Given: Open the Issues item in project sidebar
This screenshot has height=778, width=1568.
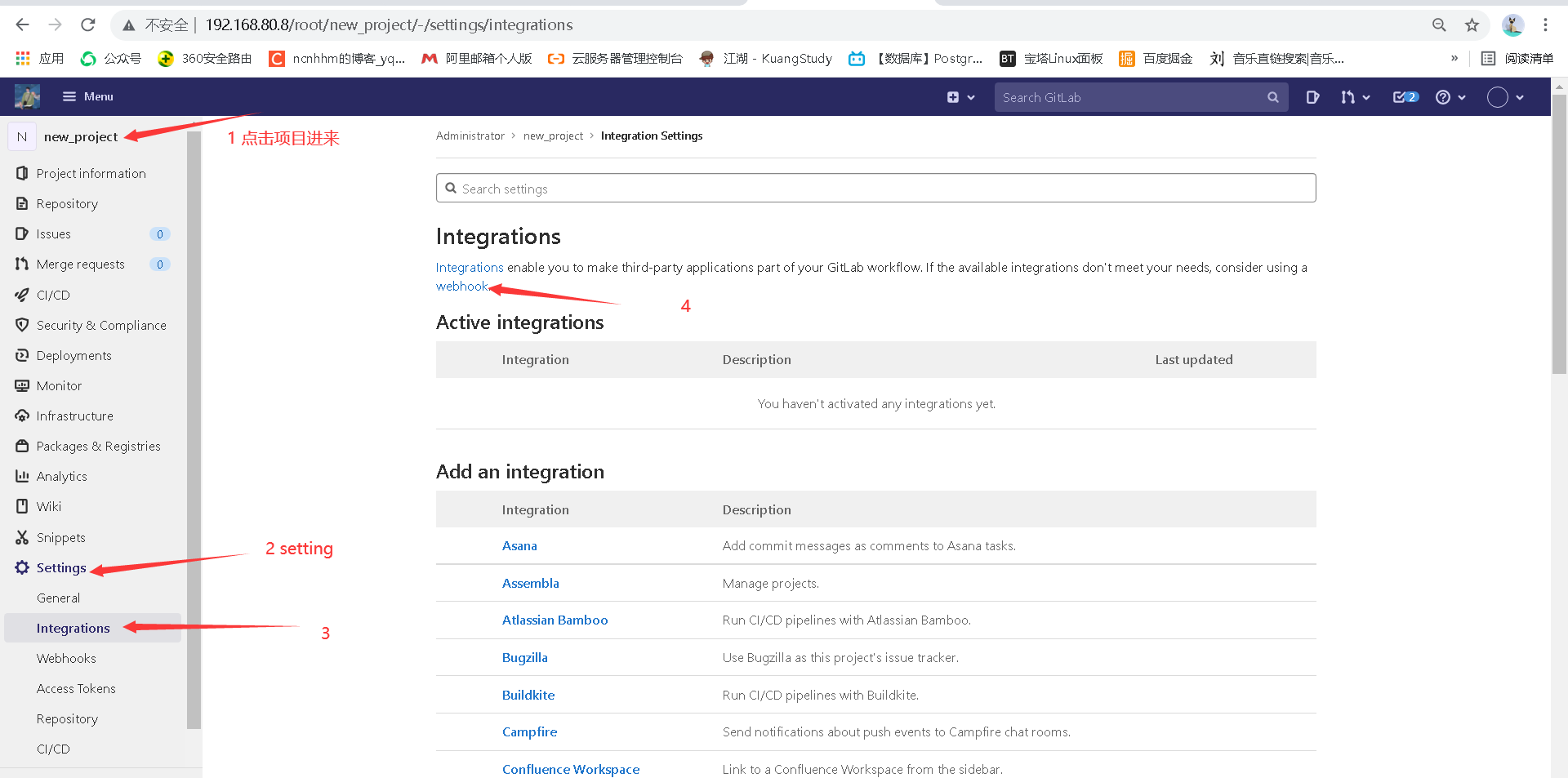Looking at the screenshot, I should [51, 233].
